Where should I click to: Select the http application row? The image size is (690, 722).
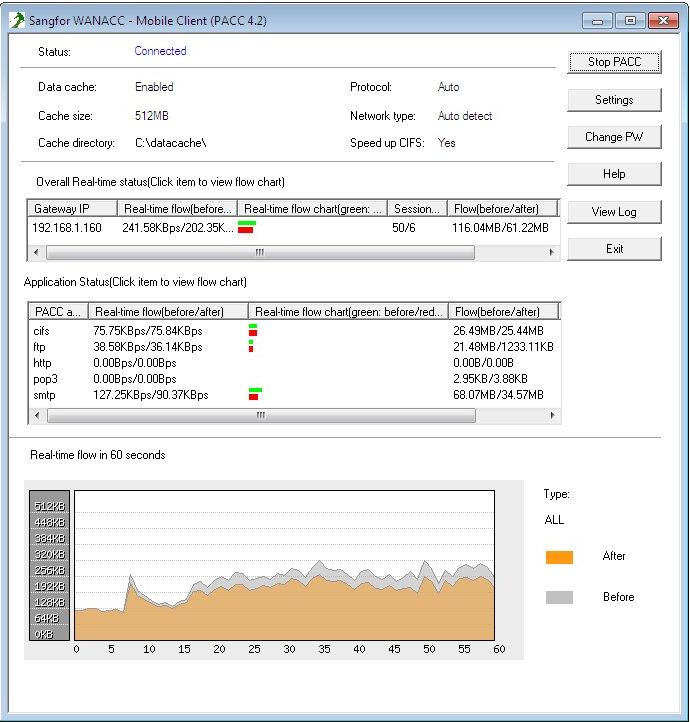pyautogui.click(x=294, y=363)
